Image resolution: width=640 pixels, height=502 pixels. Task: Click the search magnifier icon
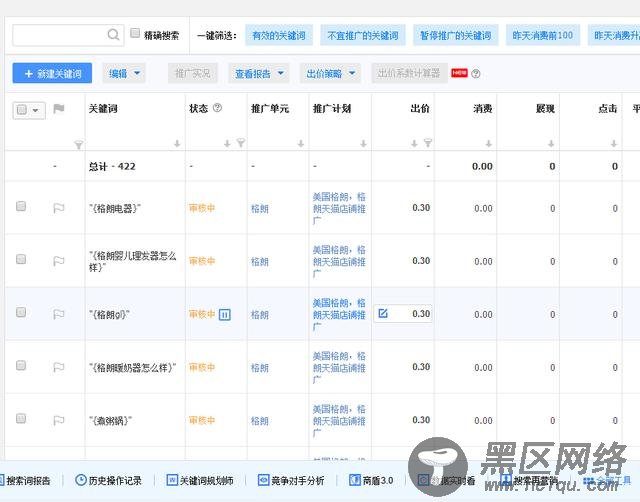(113, 35)
